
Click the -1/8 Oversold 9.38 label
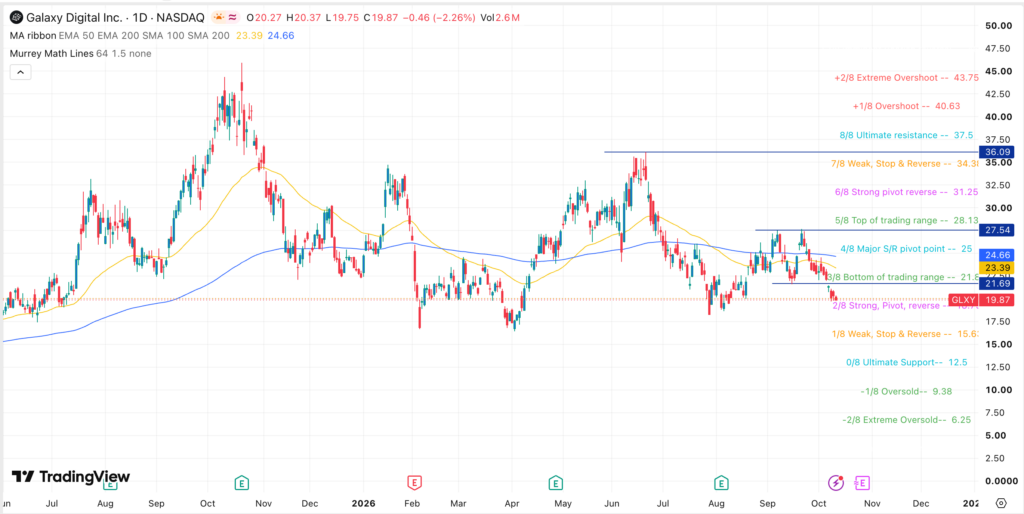point(905,391)
